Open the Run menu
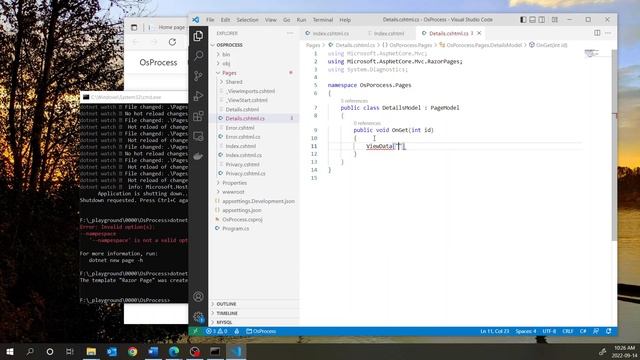Viewport: 640px width, 360px height. pos(301,20)
